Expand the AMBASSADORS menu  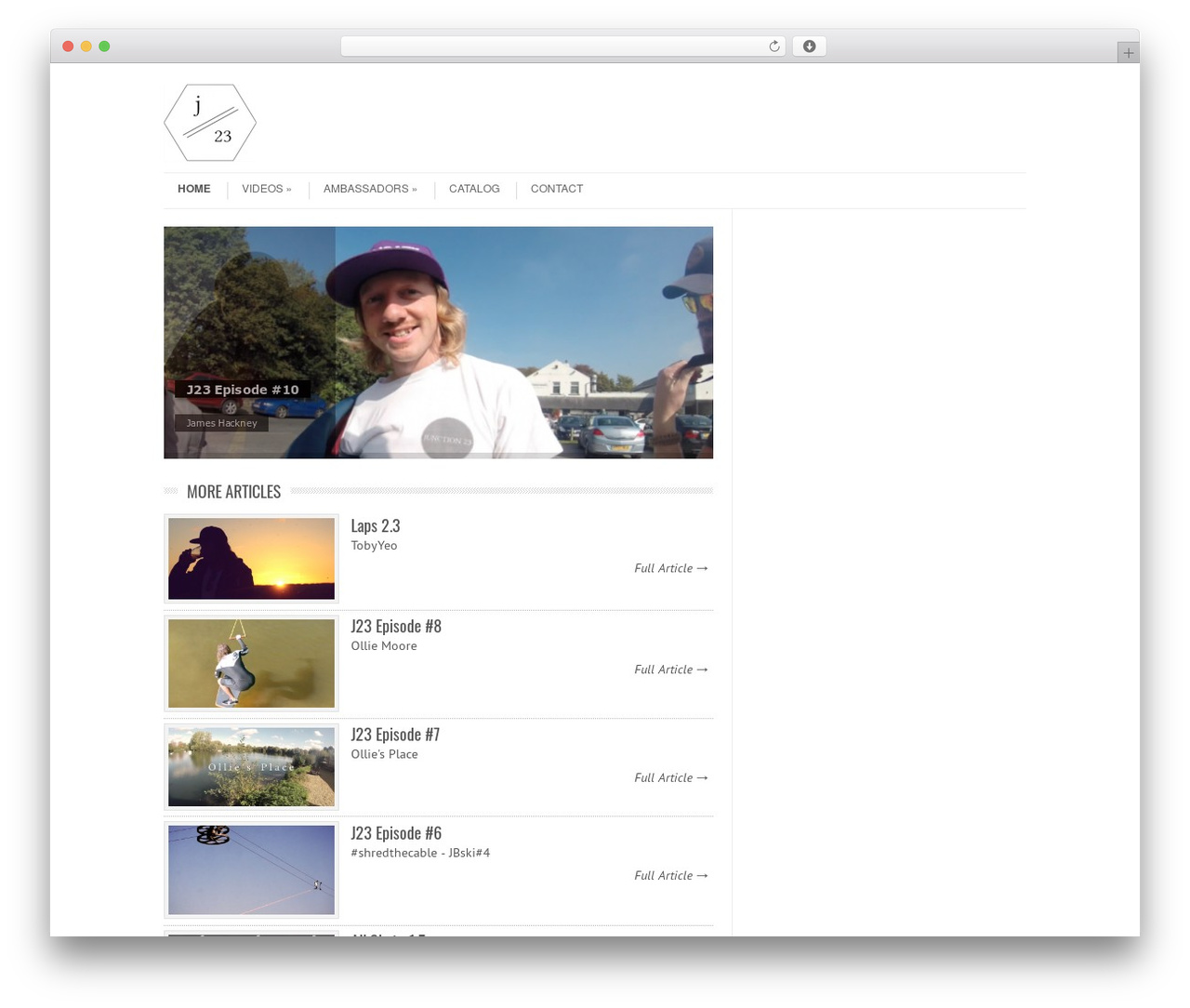coord(370,189)
